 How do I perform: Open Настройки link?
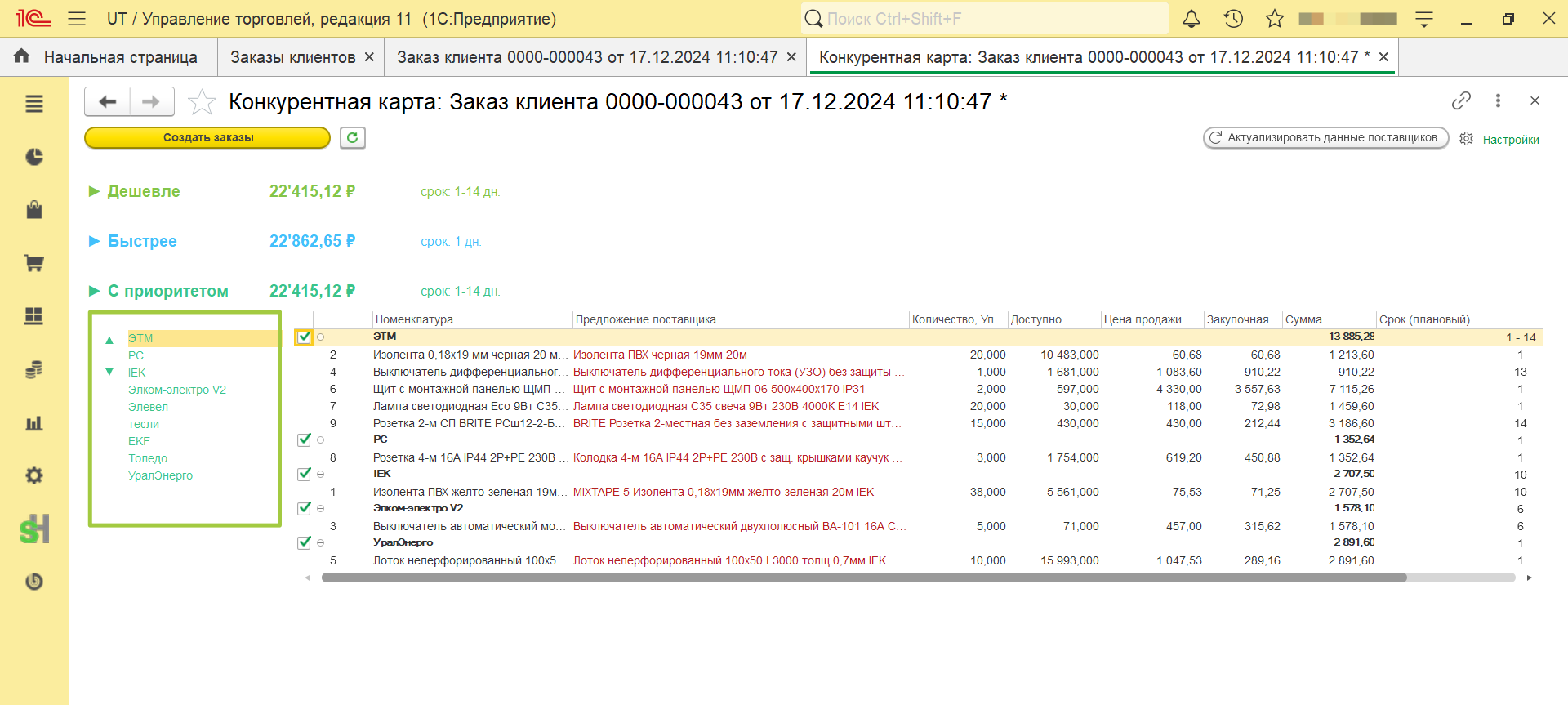[1511, 140]
